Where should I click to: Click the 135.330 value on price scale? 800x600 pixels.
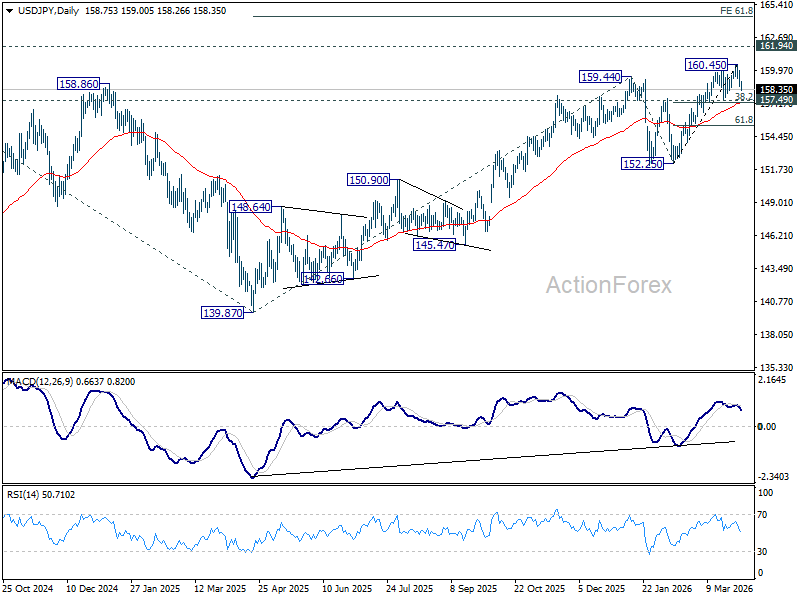tap(777, 367)
